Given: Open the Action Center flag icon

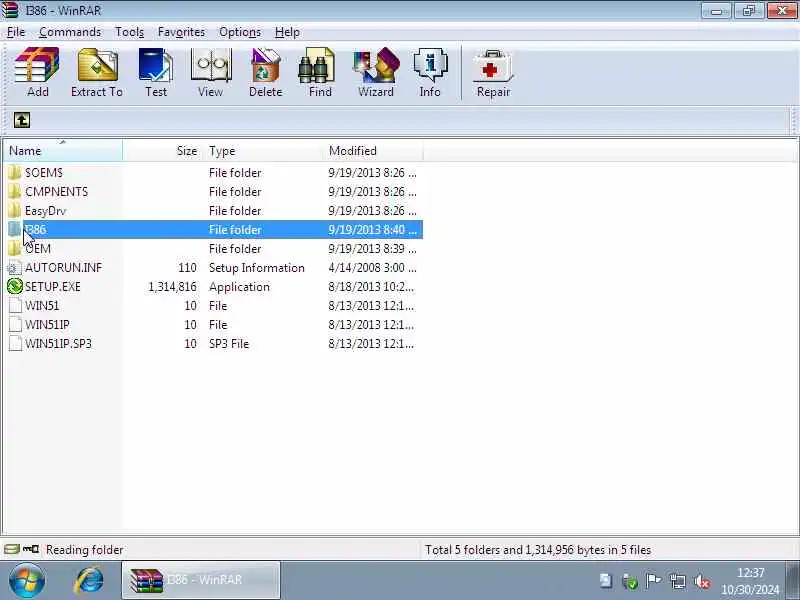Looking at the screenshot, I should click(653, 581).
